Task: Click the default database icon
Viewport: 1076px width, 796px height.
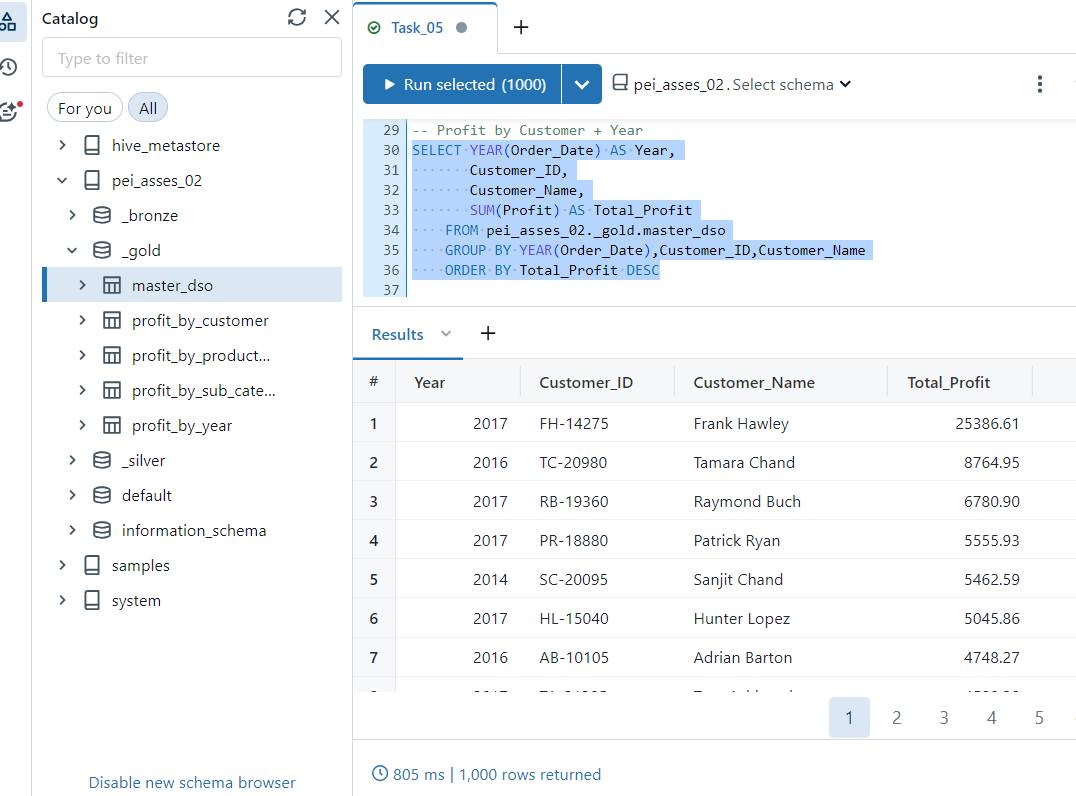Action: [x=102, y=495]
